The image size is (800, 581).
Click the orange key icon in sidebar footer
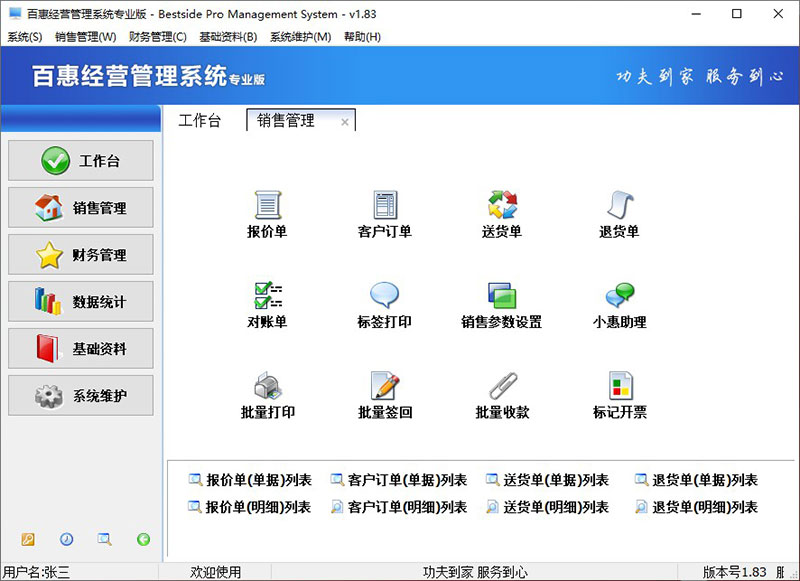tap(28, 539)
